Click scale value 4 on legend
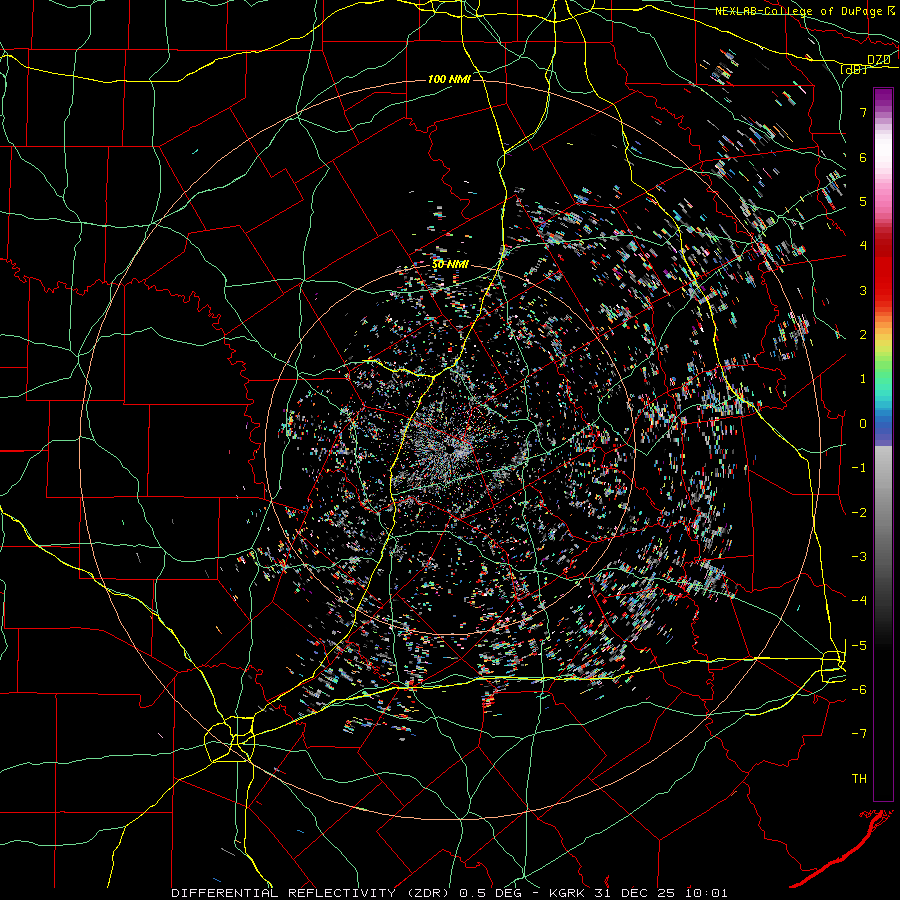900x900 pixels. 863,246
